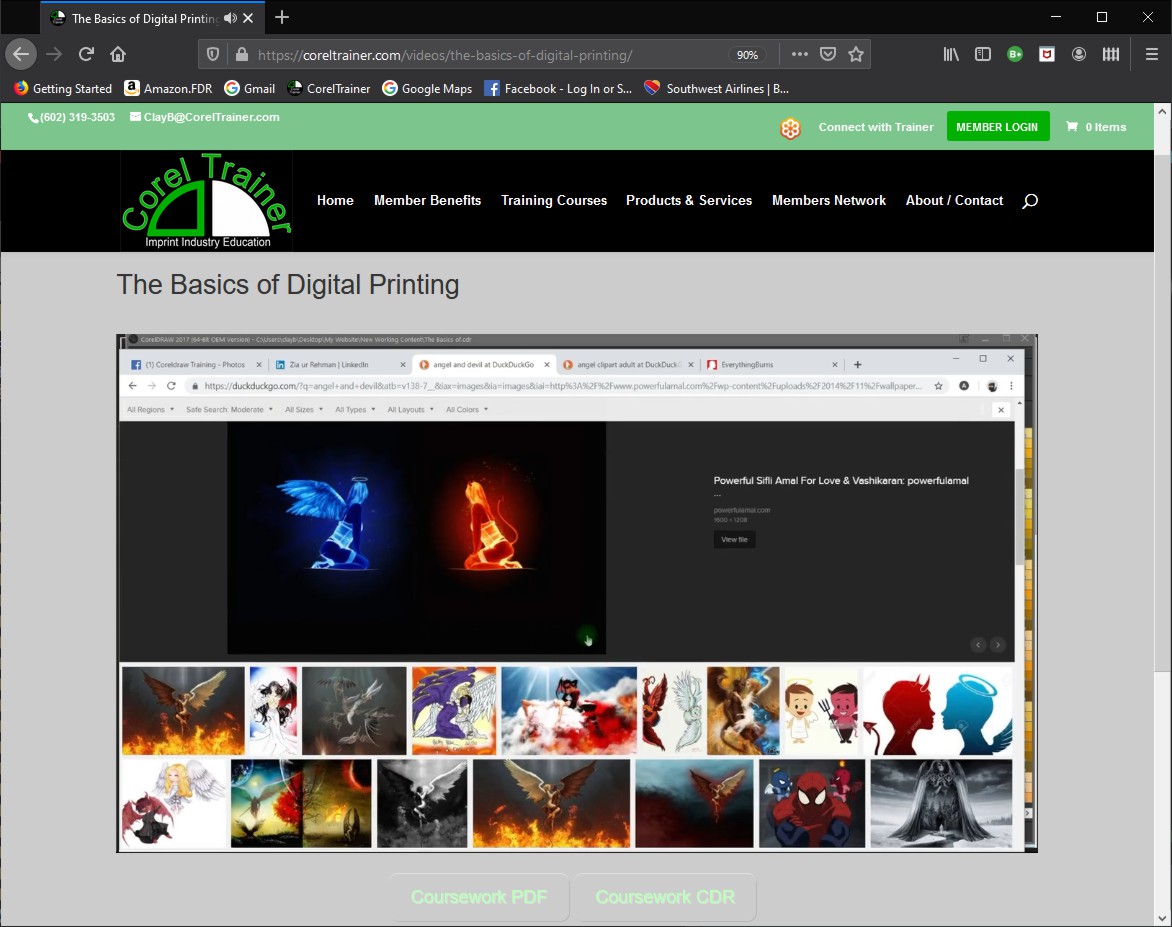The image size is (1172, 927).
Task: Open the shopping cart with 0 Items
Action: pyautogui.click(x=1096, y=127)
